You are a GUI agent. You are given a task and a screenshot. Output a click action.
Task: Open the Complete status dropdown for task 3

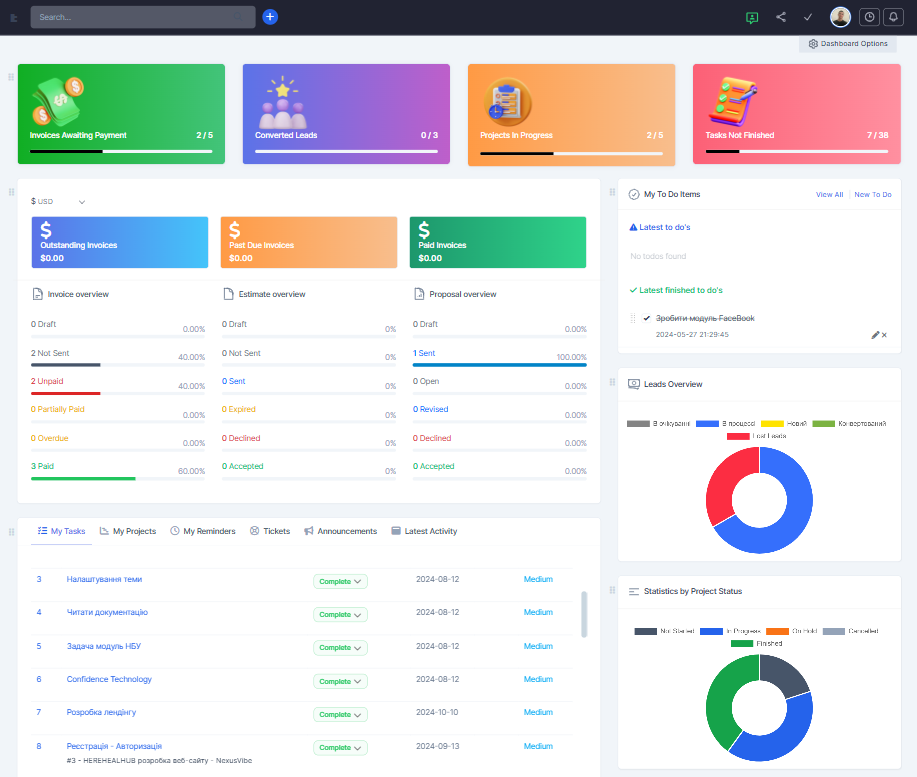coord(340,581)
